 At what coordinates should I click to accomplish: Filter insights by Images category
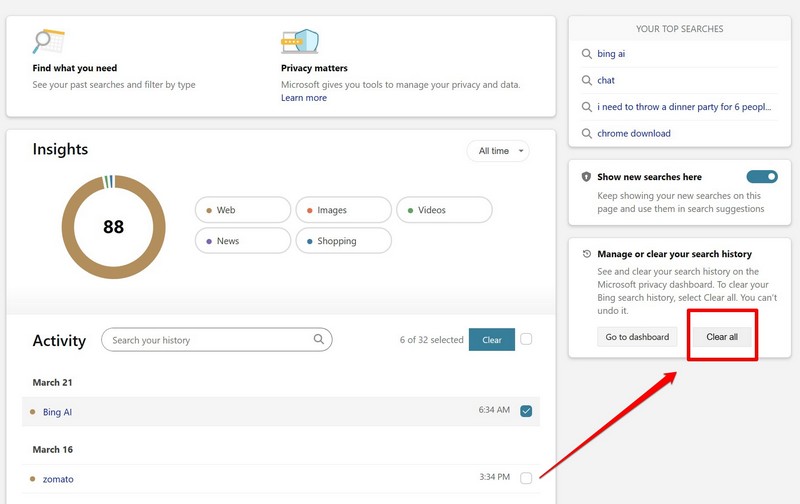tap(343, 210)
